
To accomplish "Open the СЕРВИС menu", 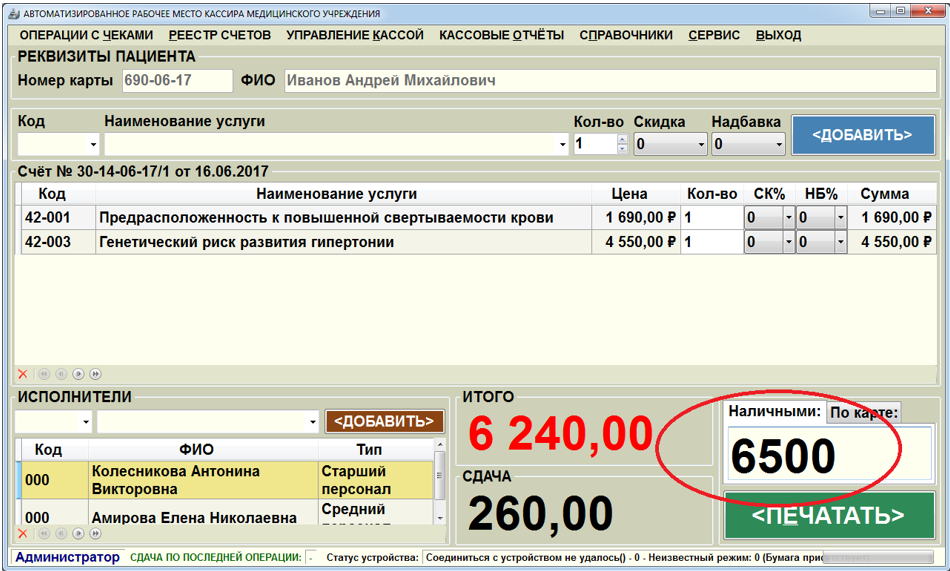I will click(714, 35).
